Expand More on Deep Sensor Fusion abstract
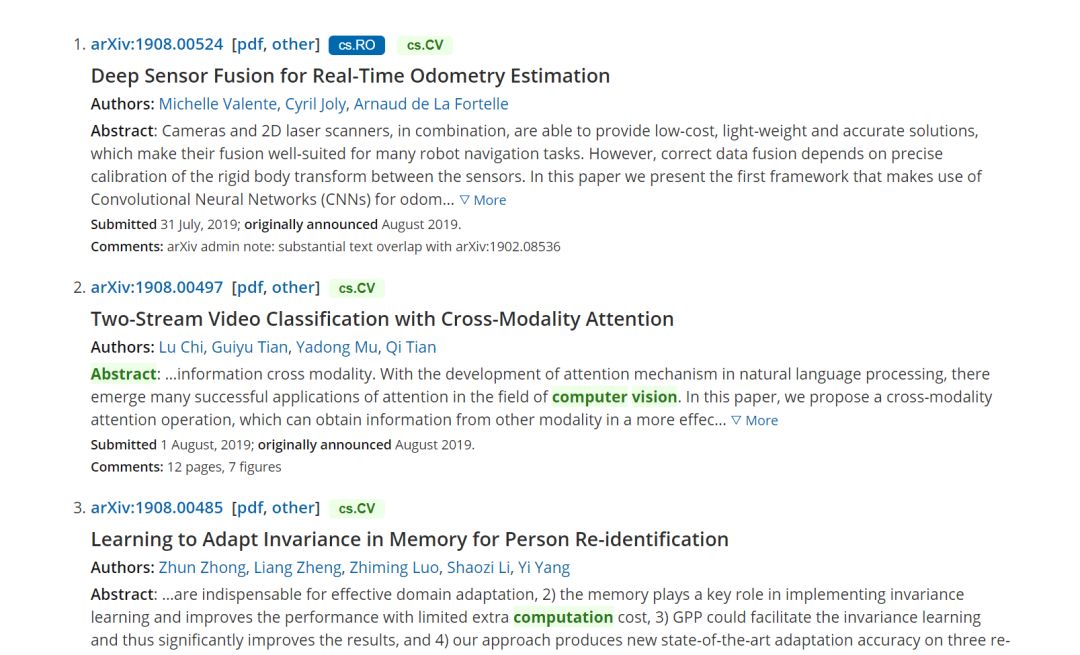This screenshot has height=655, width=1080. [x=483, y=200]
